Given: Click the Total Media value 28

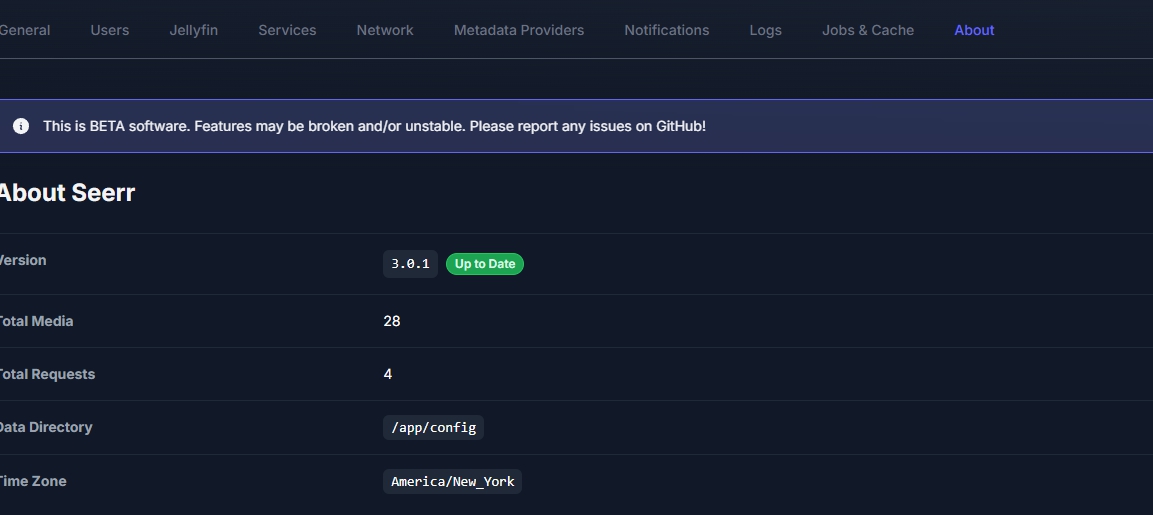Looking at the screenshot, I should (392, 321).
